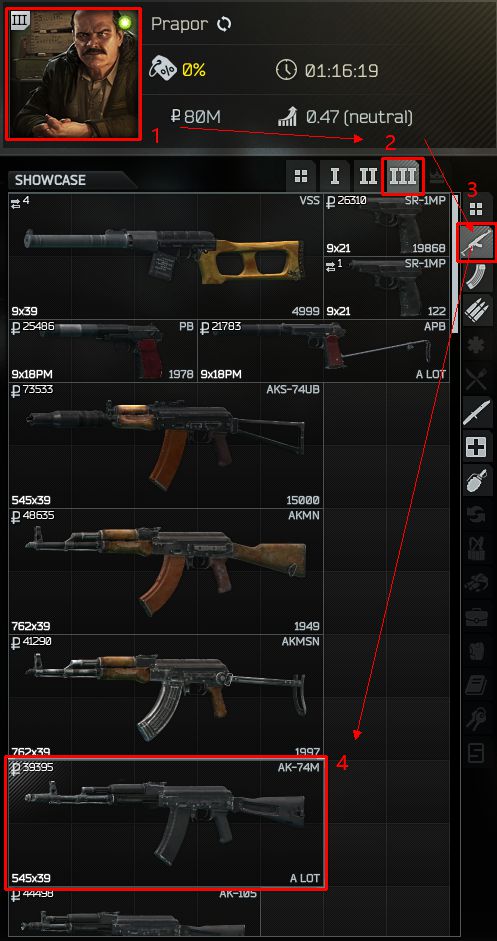The width and height of the screenshot is (497, 941).
Task: Open the briefcase containers category
Action: click(476, 616)
